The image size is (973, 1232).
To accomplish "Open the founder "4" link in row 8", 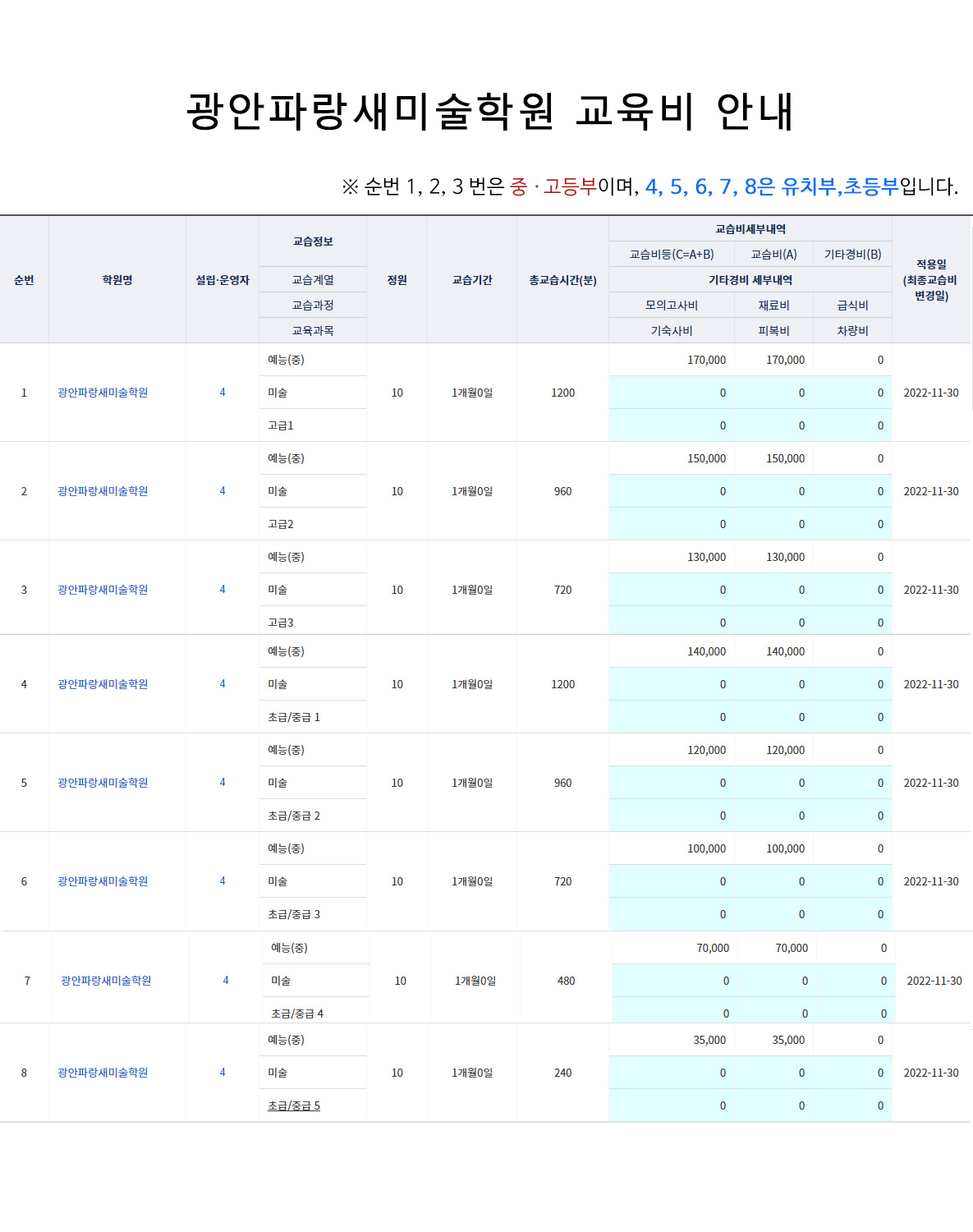I will 223,1073.
